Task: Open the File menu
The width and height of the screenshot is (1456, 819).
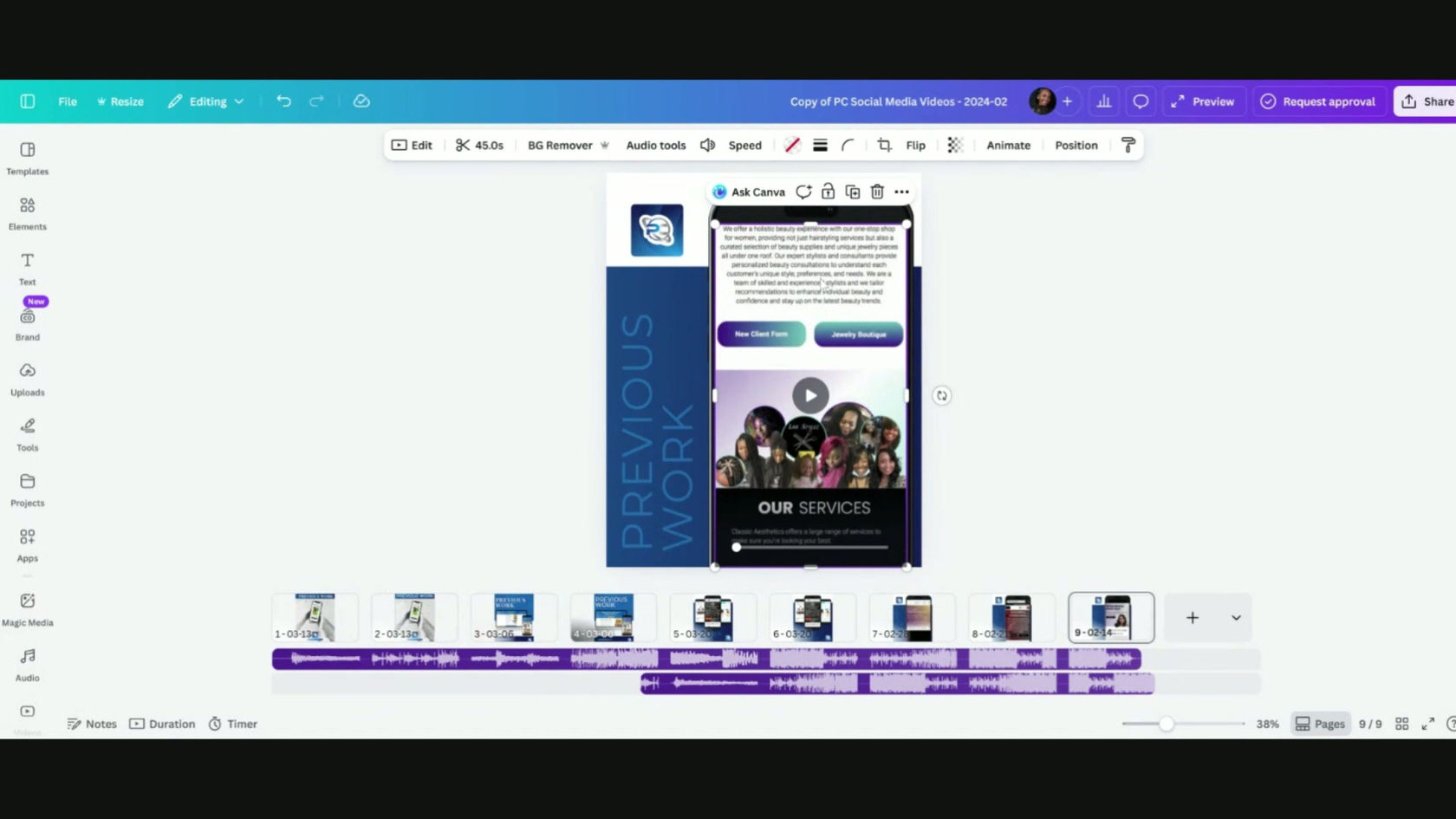Action: tap(68, 101)
